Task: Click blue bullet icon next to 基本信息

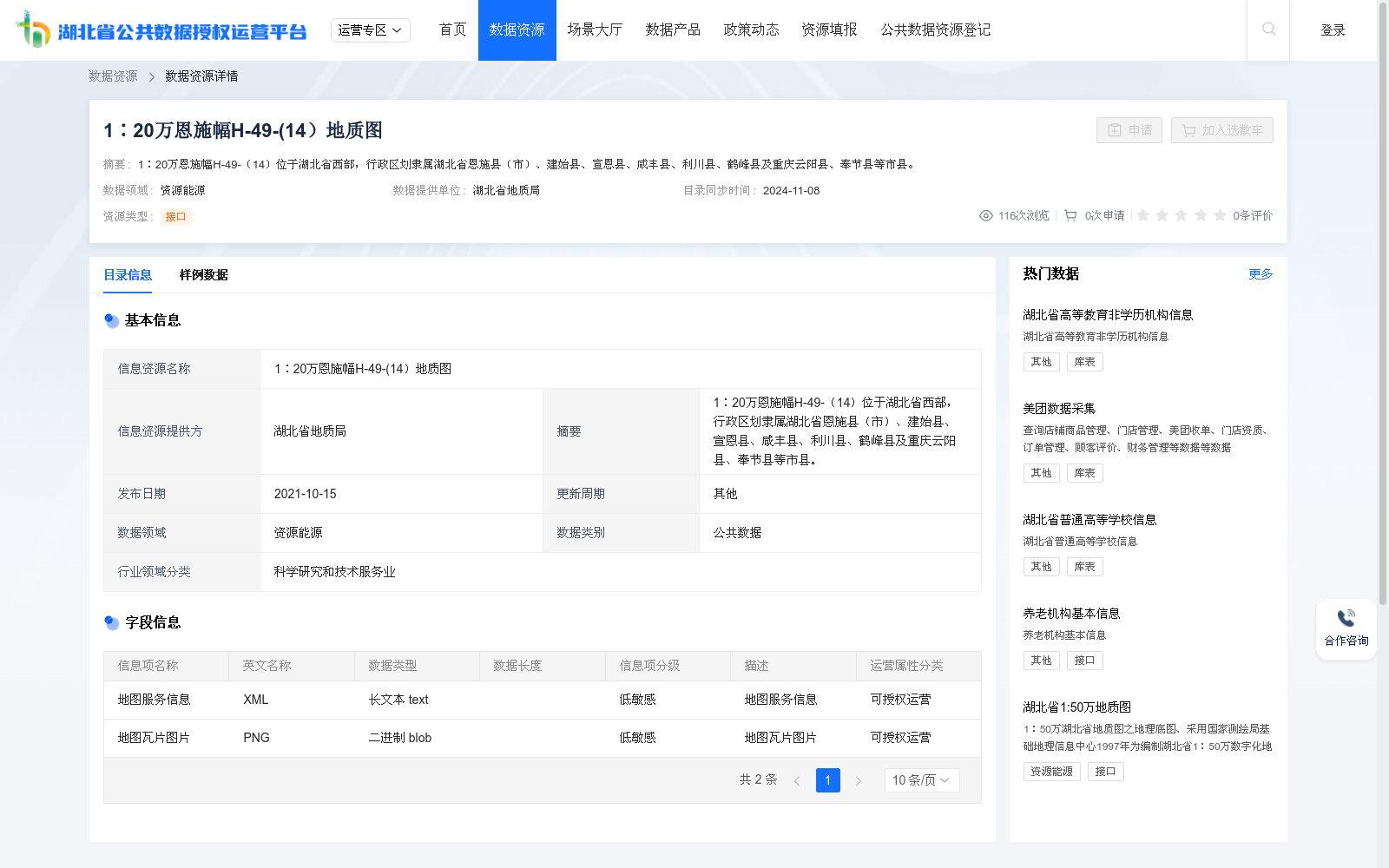Action: coord(111,320)
